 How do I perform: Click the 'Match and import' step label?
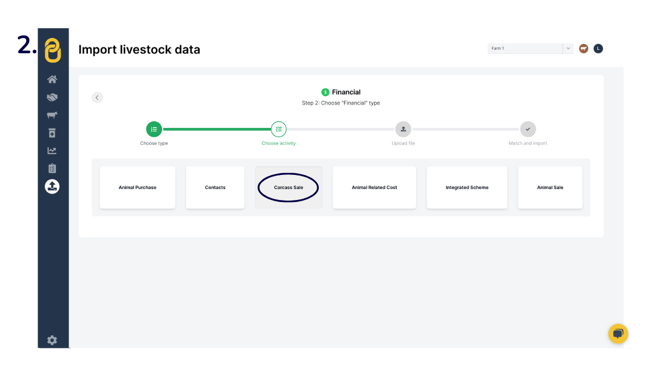(528, 143)
